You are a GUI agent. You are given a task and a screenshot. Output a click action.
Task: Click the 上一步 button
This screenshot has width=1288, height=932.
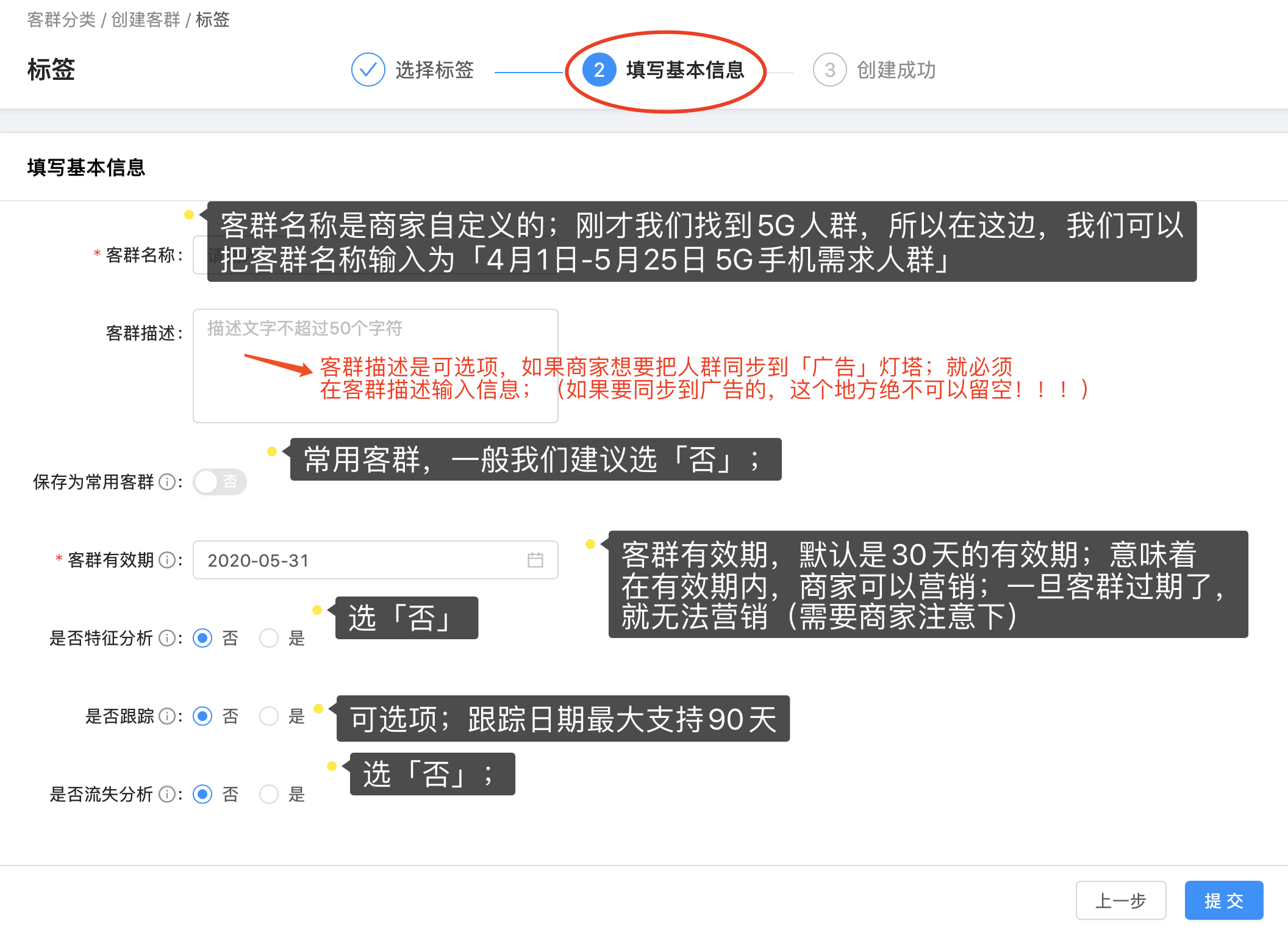[x=1120, y=900]
